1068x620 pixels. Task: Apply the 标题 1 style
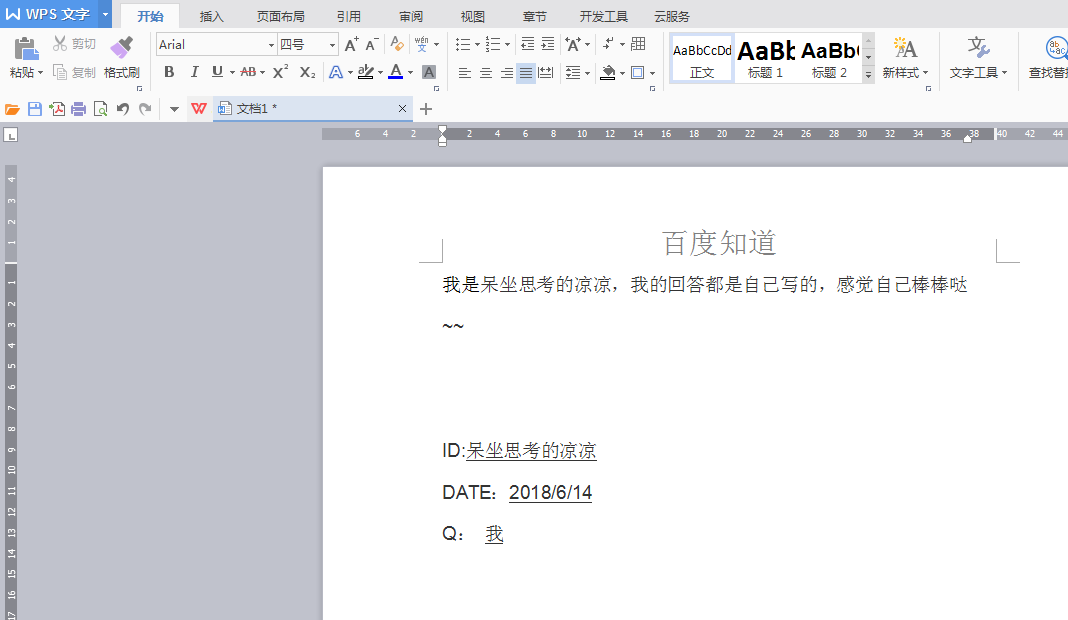click(765, 59)
